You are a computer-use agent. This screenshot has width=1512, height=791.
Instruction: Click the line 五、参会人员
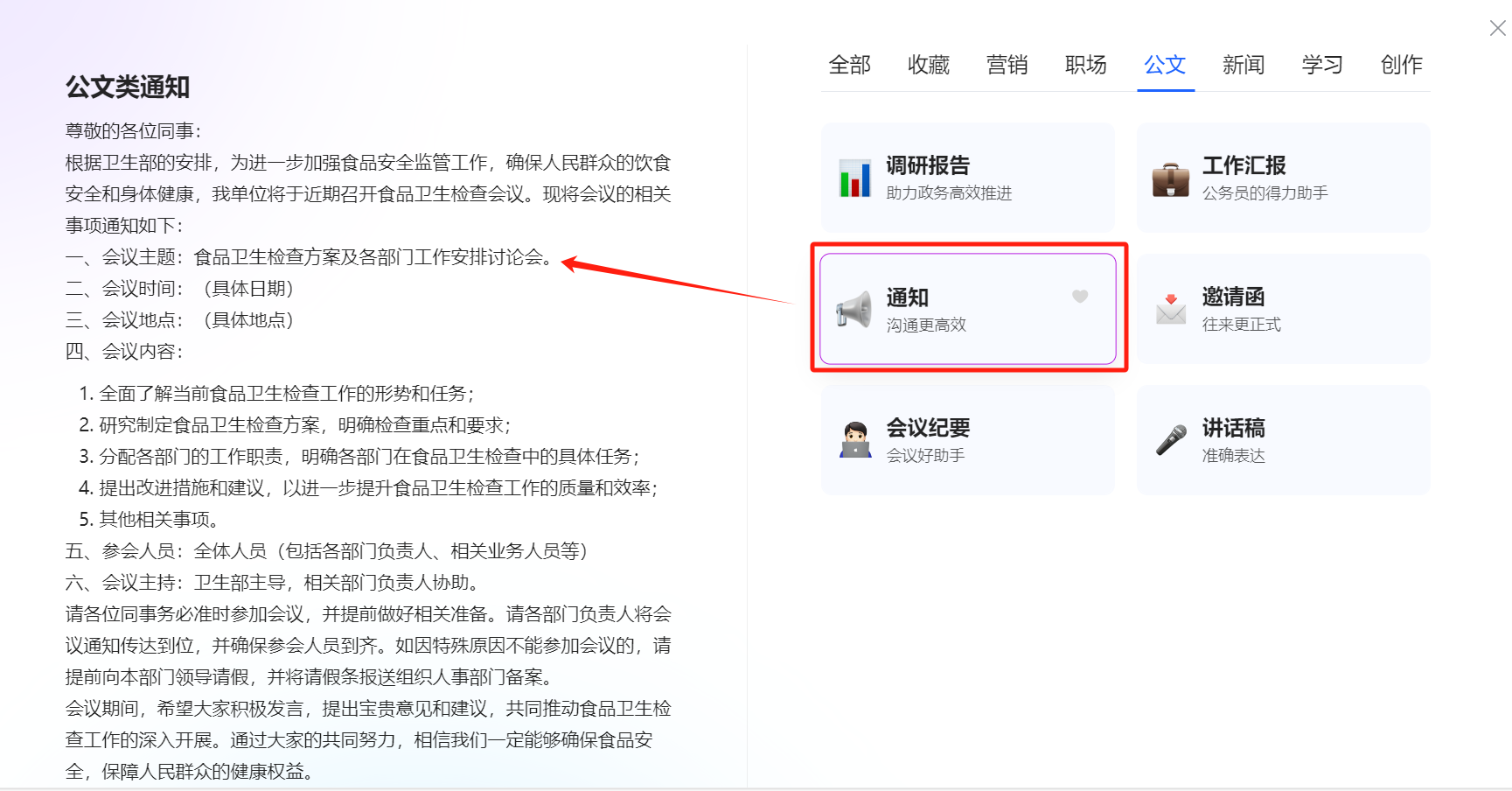(x=328, y=551)
